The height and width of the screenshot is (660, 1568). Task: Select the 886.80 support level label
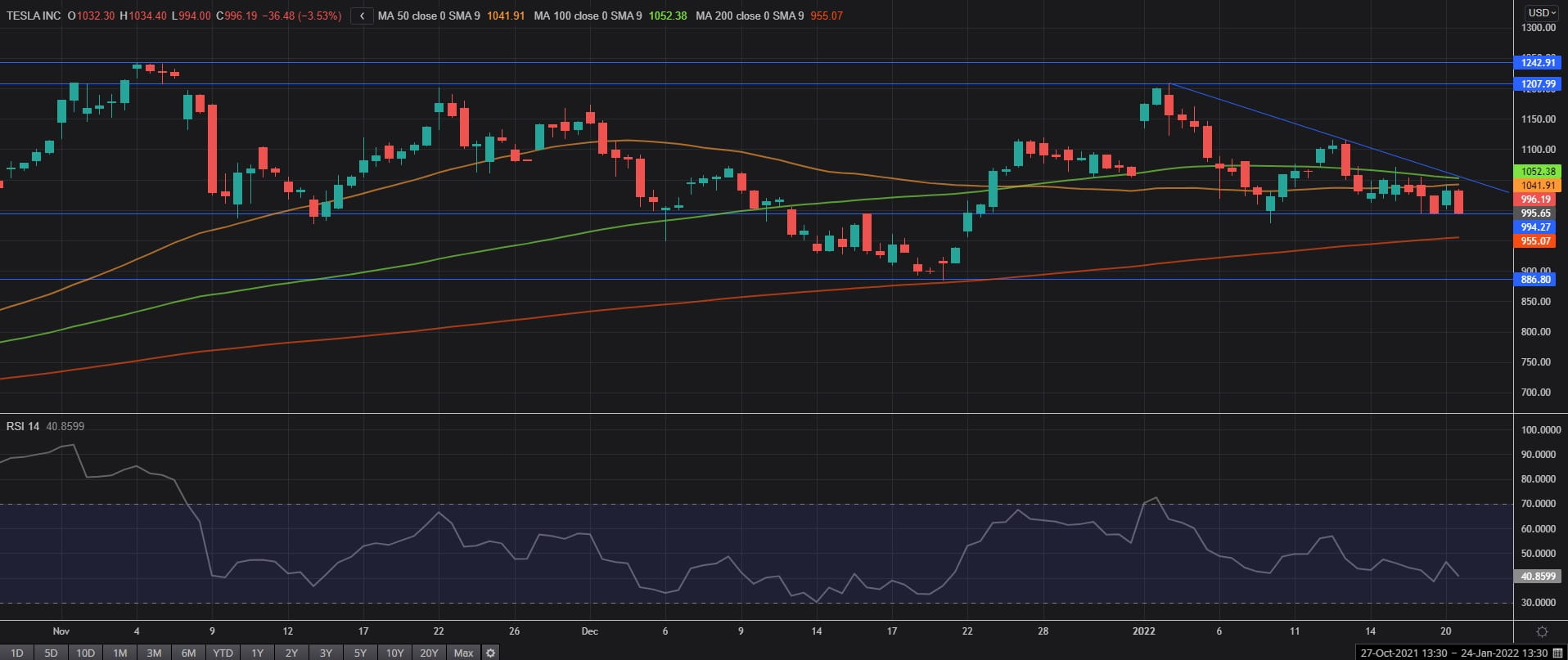point(1535,280)
